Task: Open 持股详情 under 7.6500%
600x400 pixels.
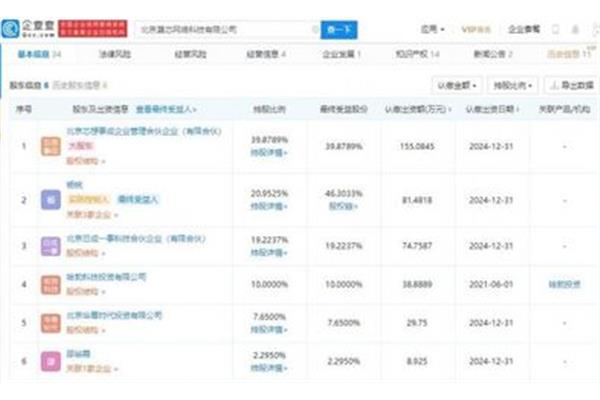Action: pyautogui.click(x=269, y=330)
